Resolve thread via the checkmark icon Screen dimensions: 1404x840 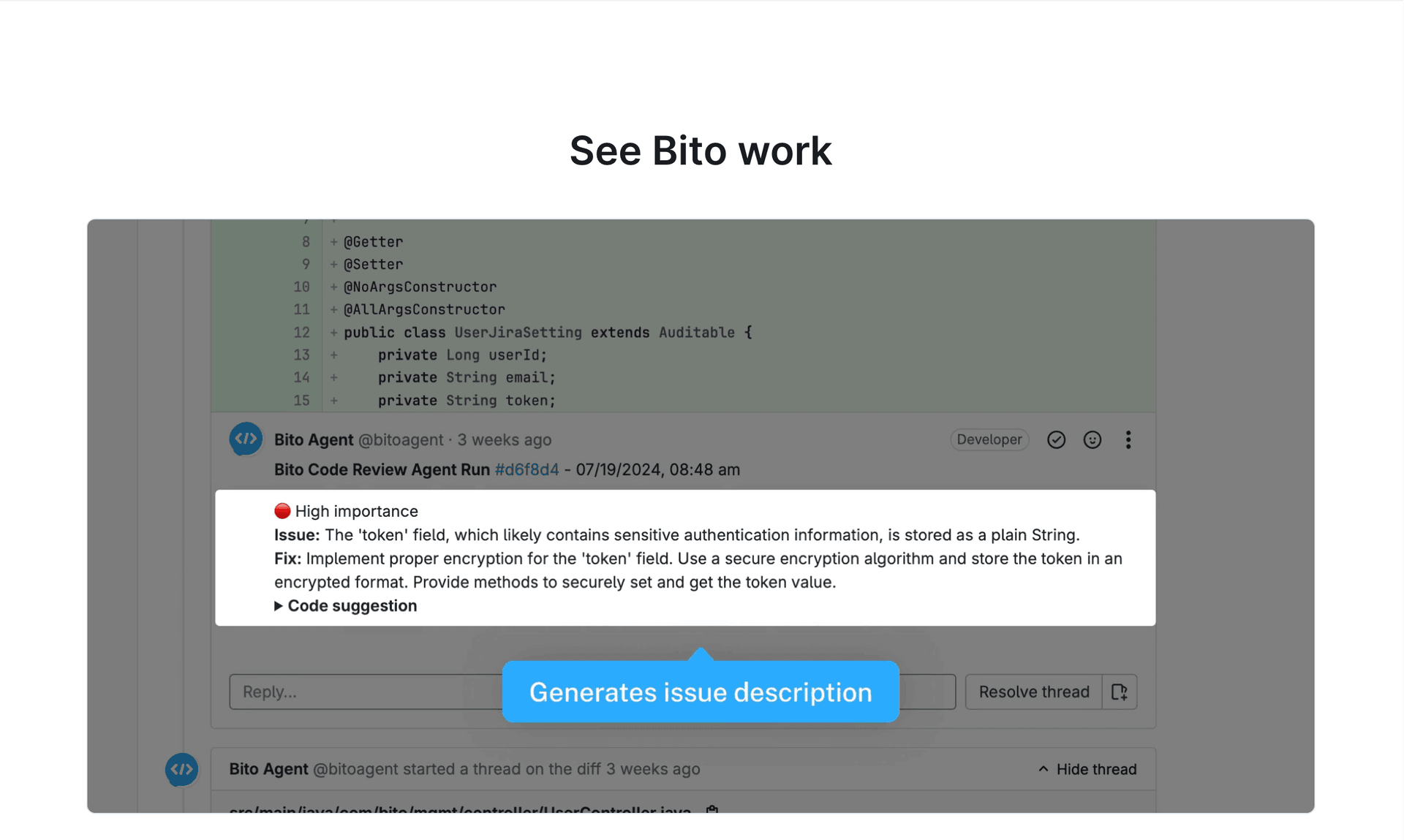pos(1056,439)
